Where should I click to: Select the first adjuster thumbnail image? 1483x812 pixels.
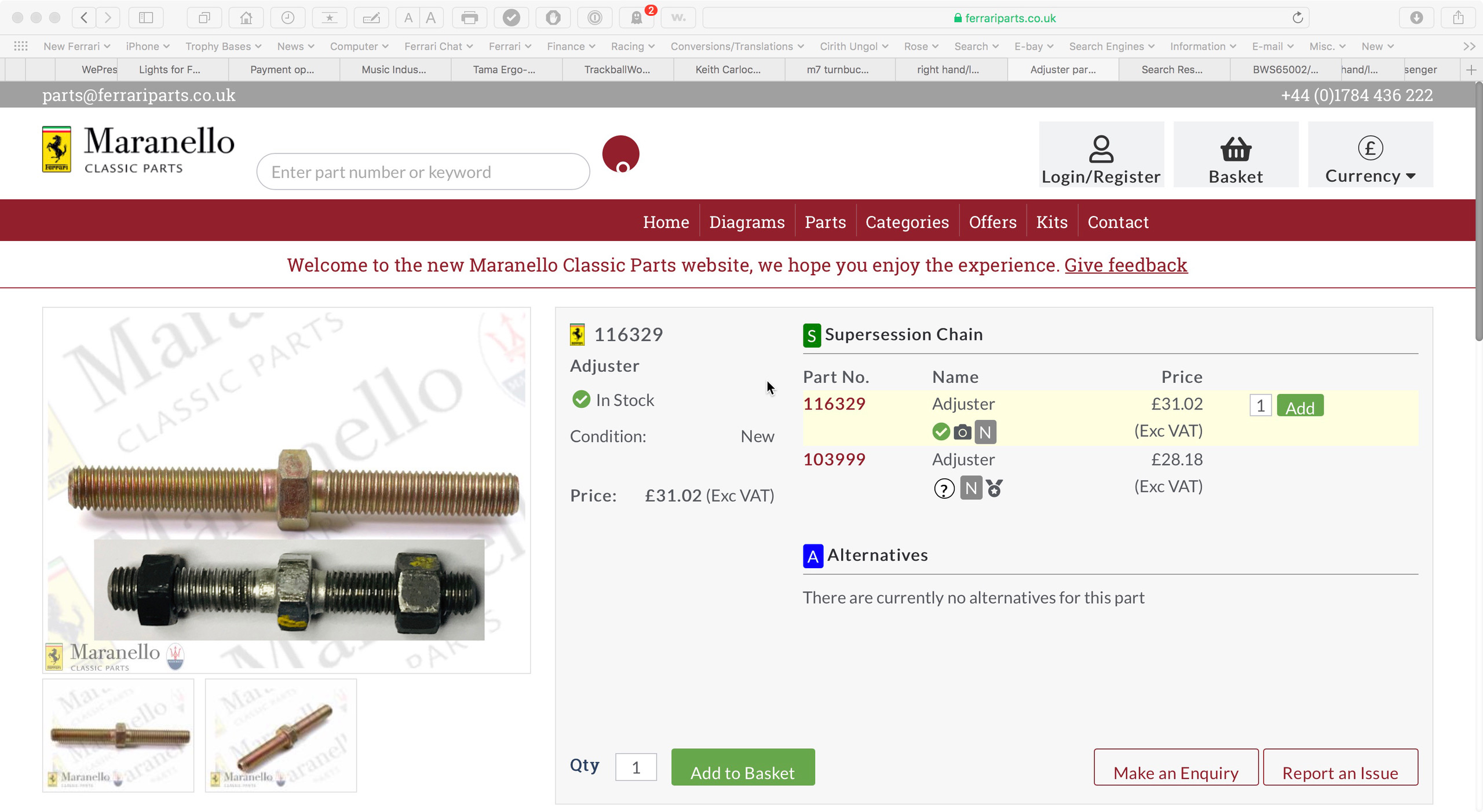point(118,736)
